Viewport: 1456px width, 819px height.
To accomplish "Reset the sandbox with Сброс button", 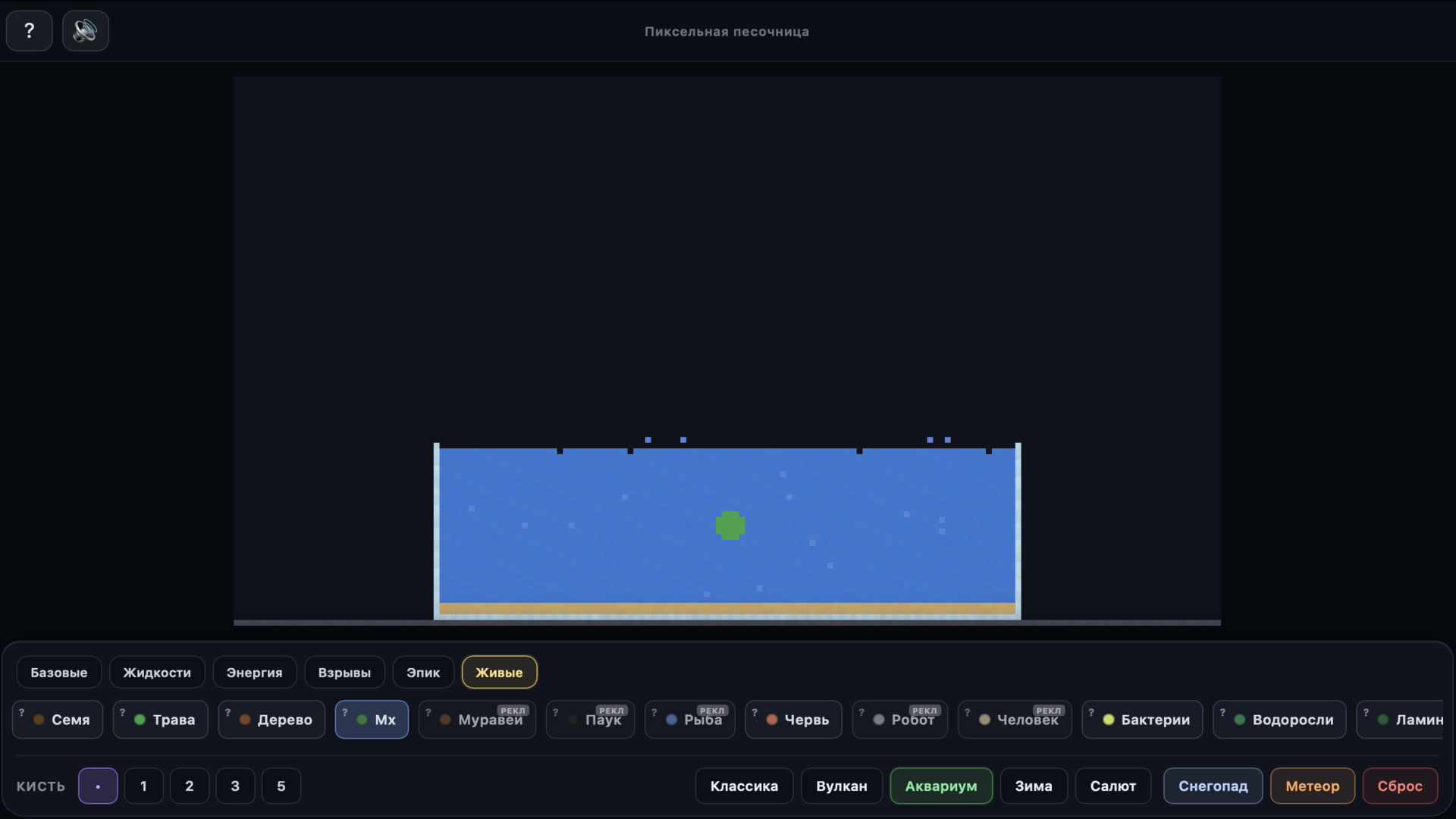I will (1399, 786).
